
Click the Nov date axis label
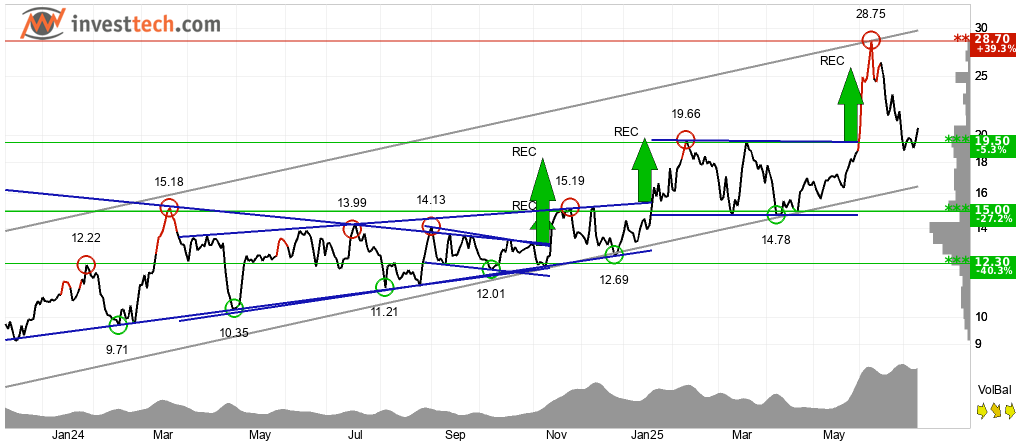point(554,435)
